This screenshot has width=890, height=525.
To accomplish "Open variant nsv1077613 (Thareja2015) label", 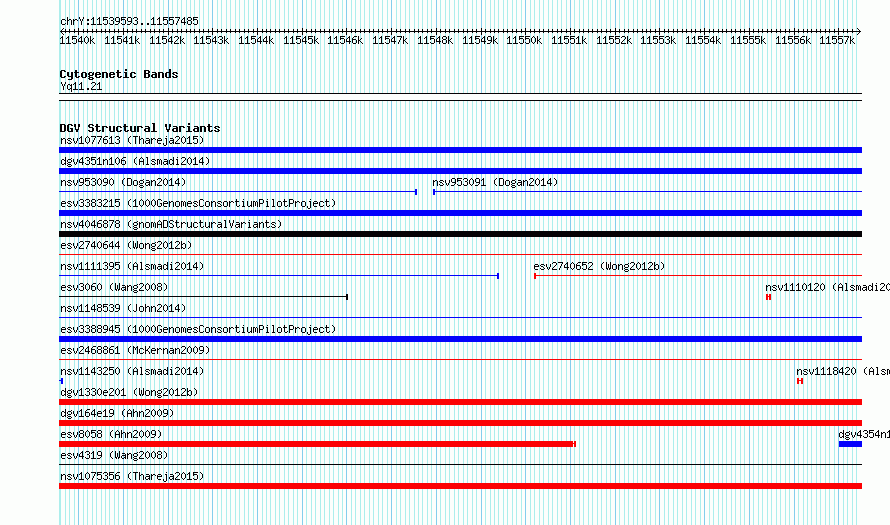I will tap(132, 140).
